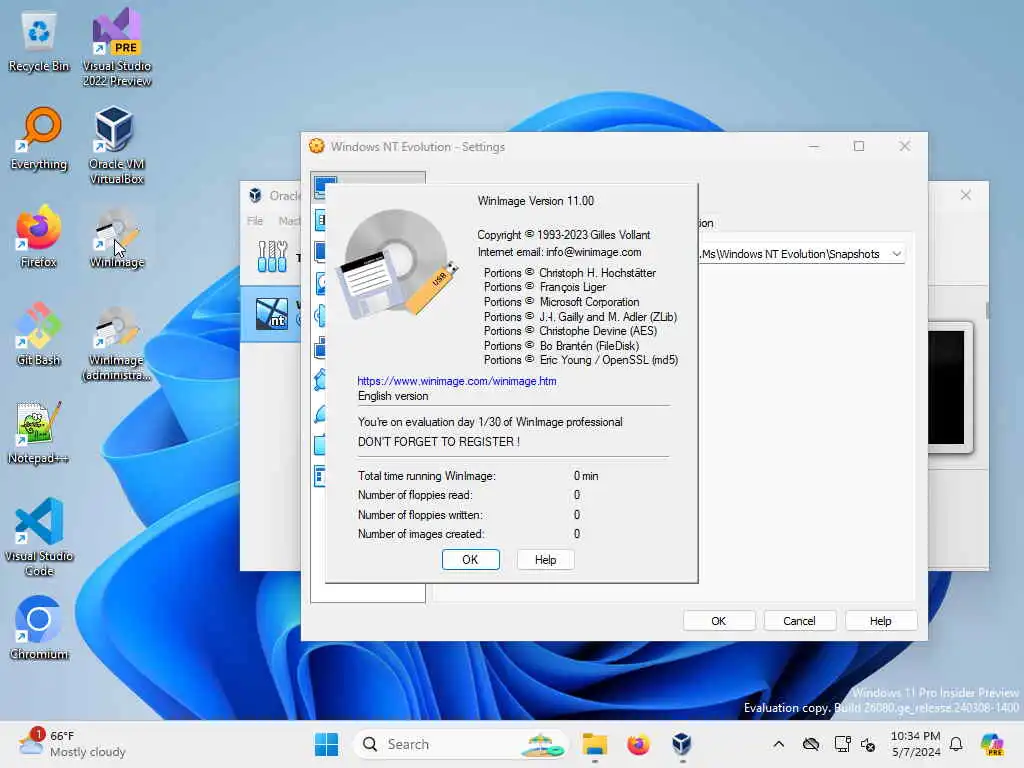The height and width of the screenshot is (768, 1024).
Task: Select the WinImage desktop shortcut
Action: click(117, 237)
